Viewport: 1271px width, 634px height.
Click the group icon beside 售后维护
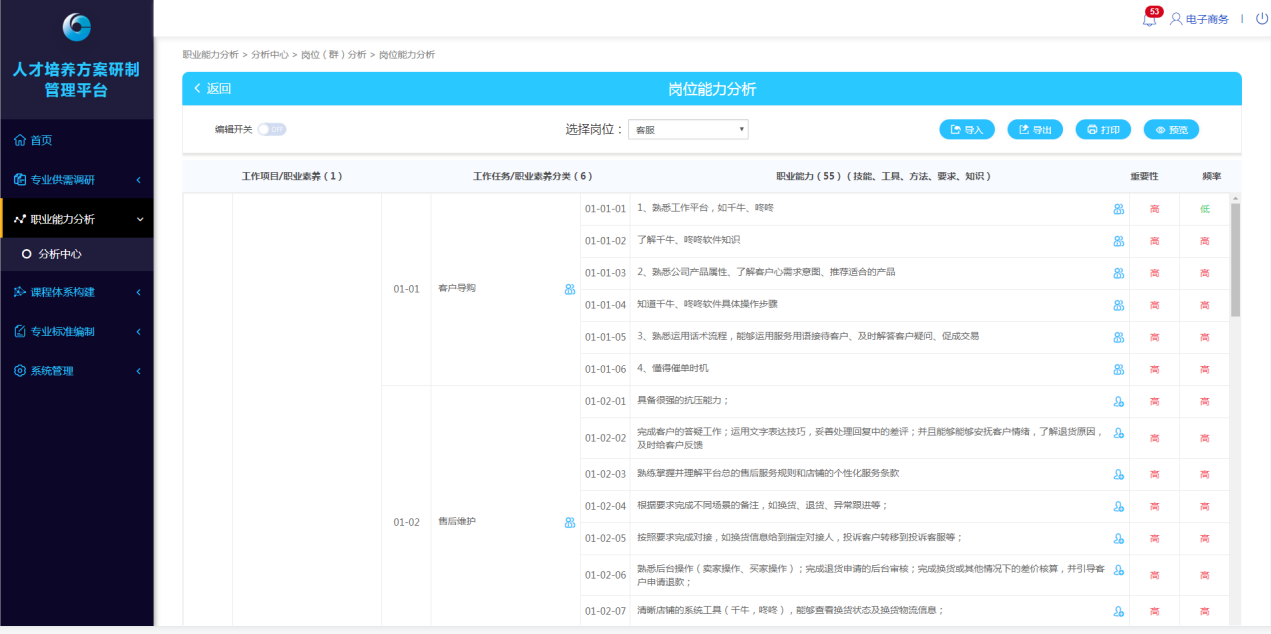(x=569, y=522)
